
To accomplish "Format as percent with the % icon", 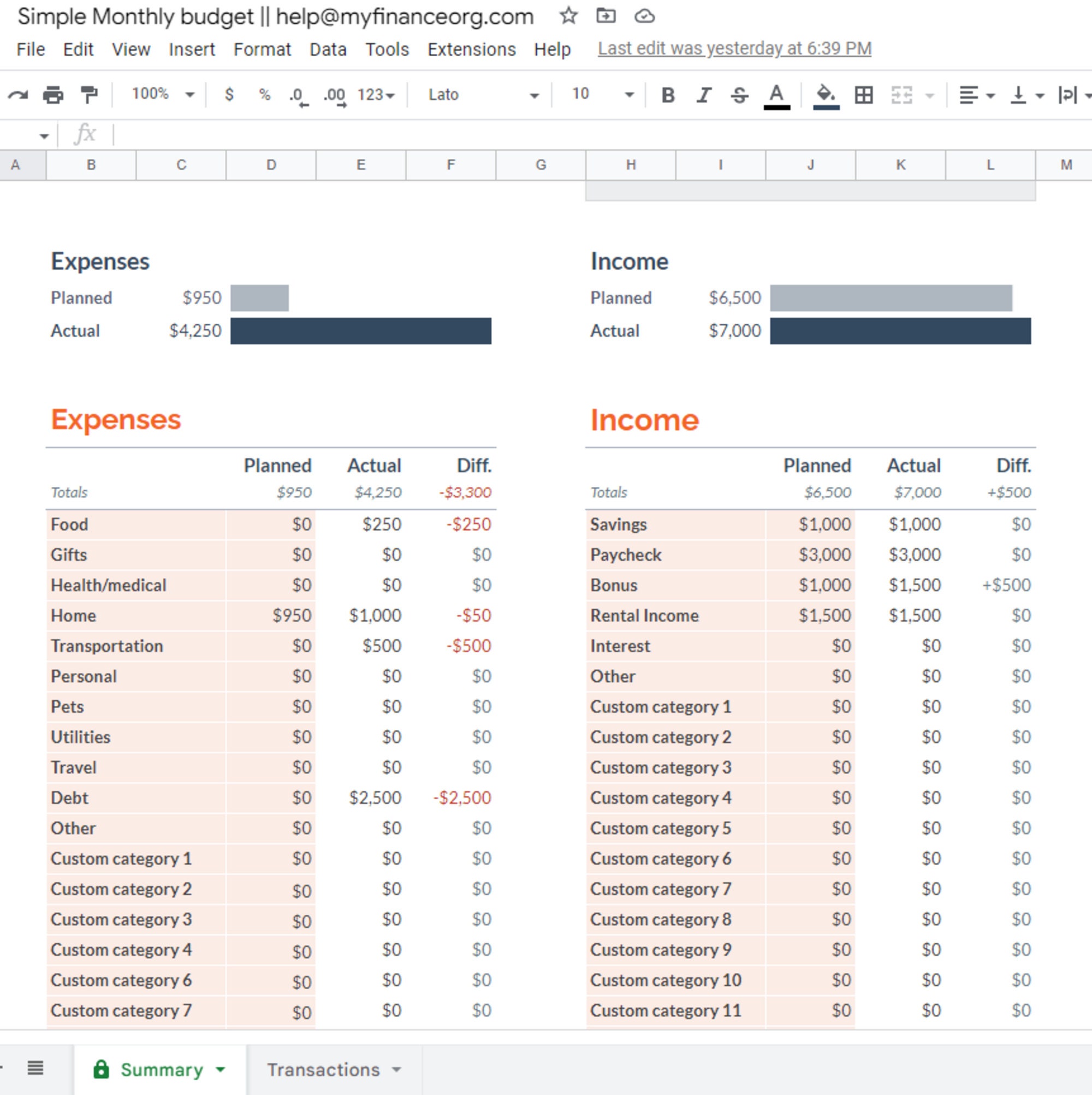I will pos(264,94).
